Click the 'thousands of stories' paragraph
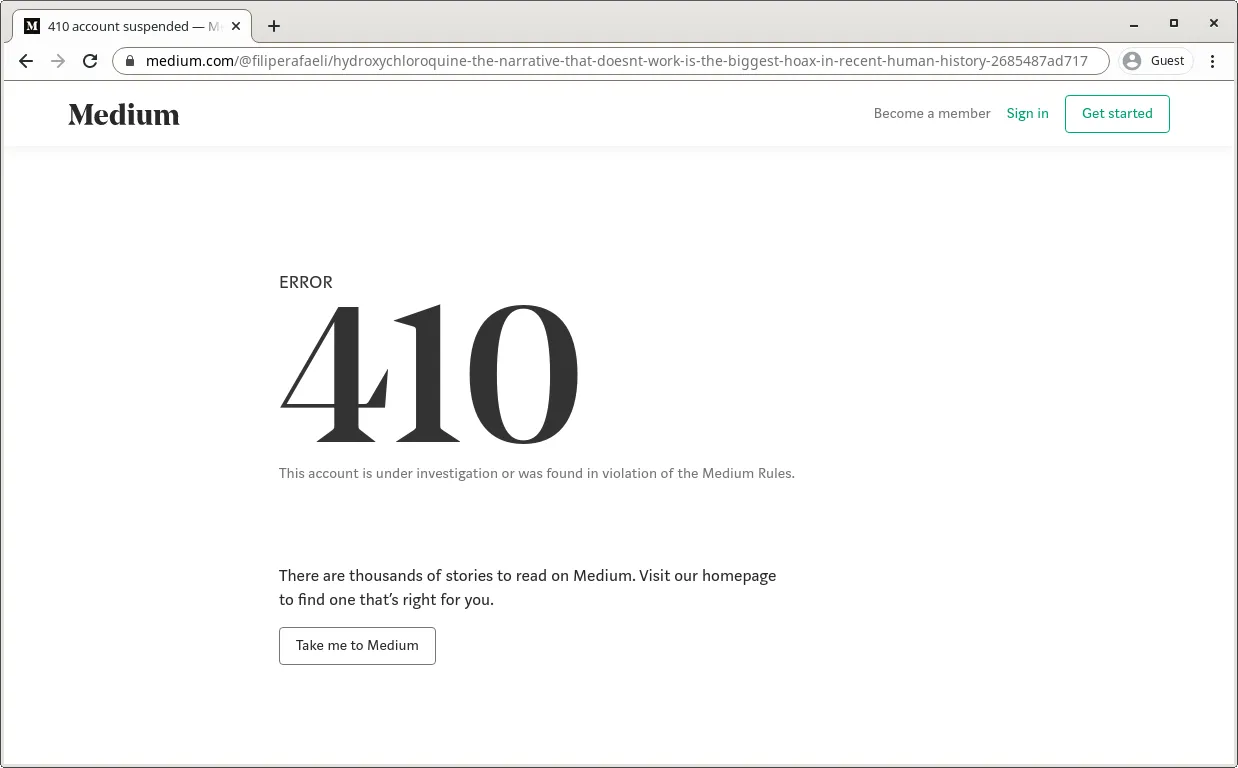The width and height of the screenshot is (1238, 768). pos(527,588)
